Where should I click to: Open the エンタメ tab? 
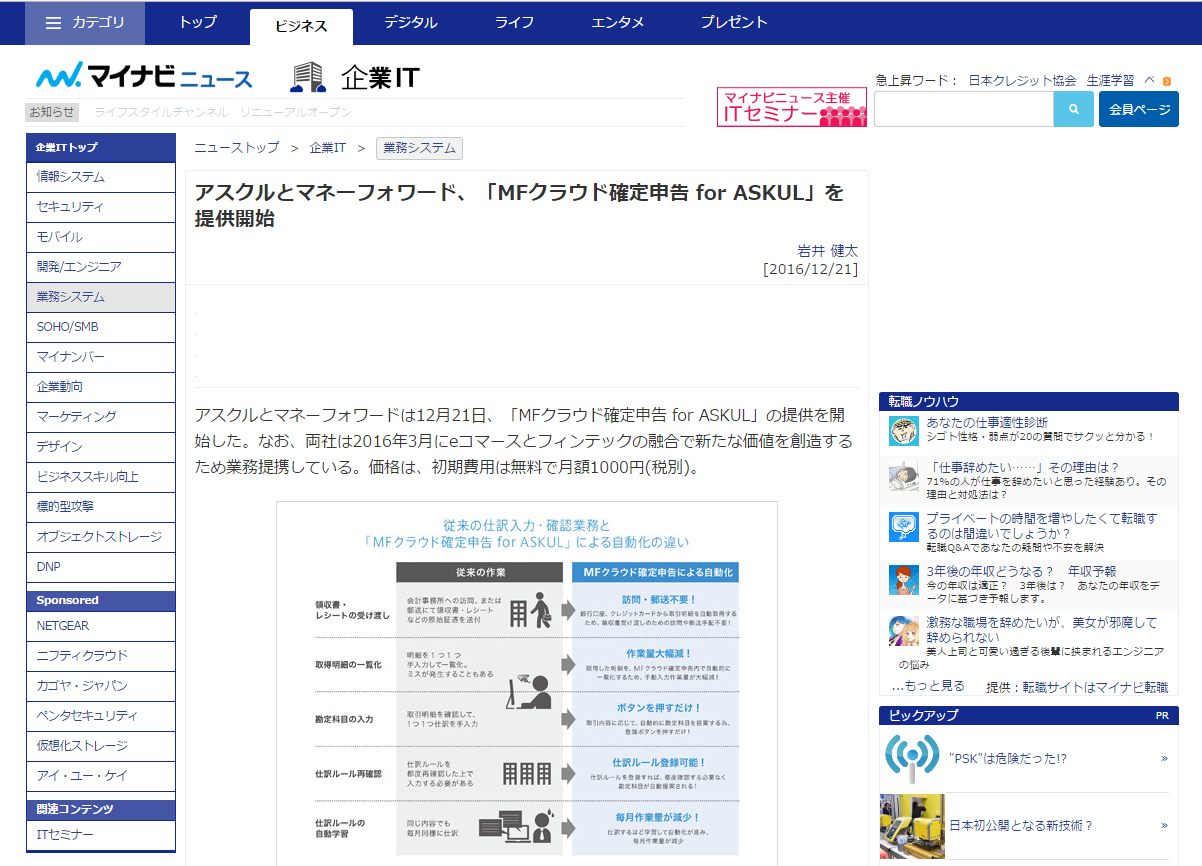pyautogui.click(x=617, y=23)
